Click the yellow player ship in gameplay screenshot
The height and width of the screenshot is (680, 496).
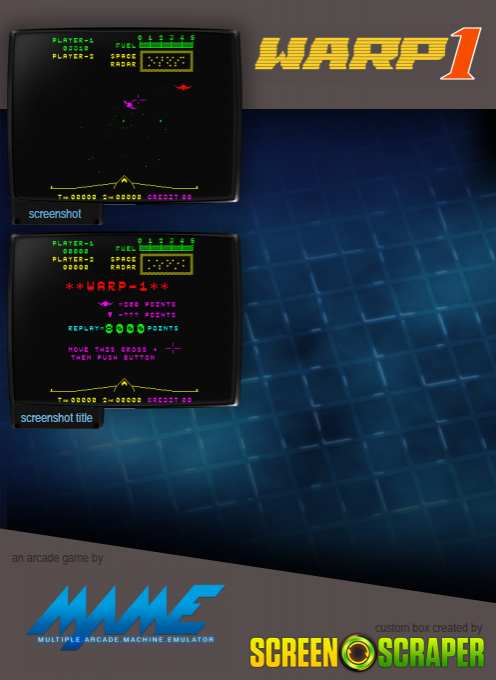click(x=124, y=183)
